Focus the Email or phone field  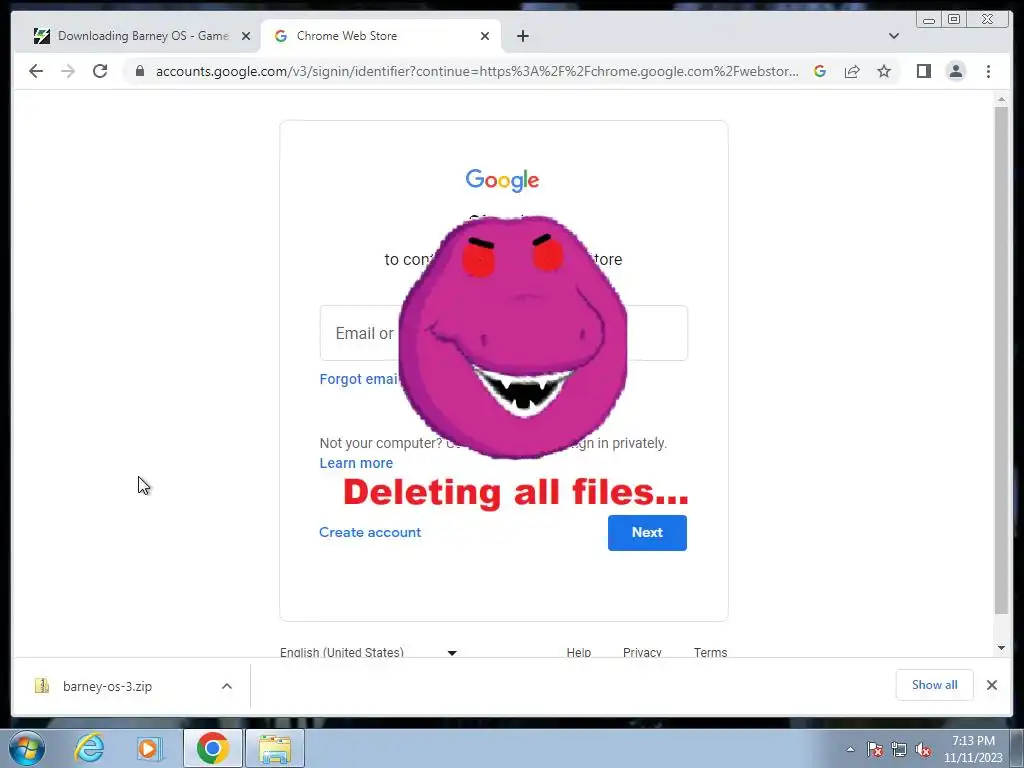click(504, 333)
